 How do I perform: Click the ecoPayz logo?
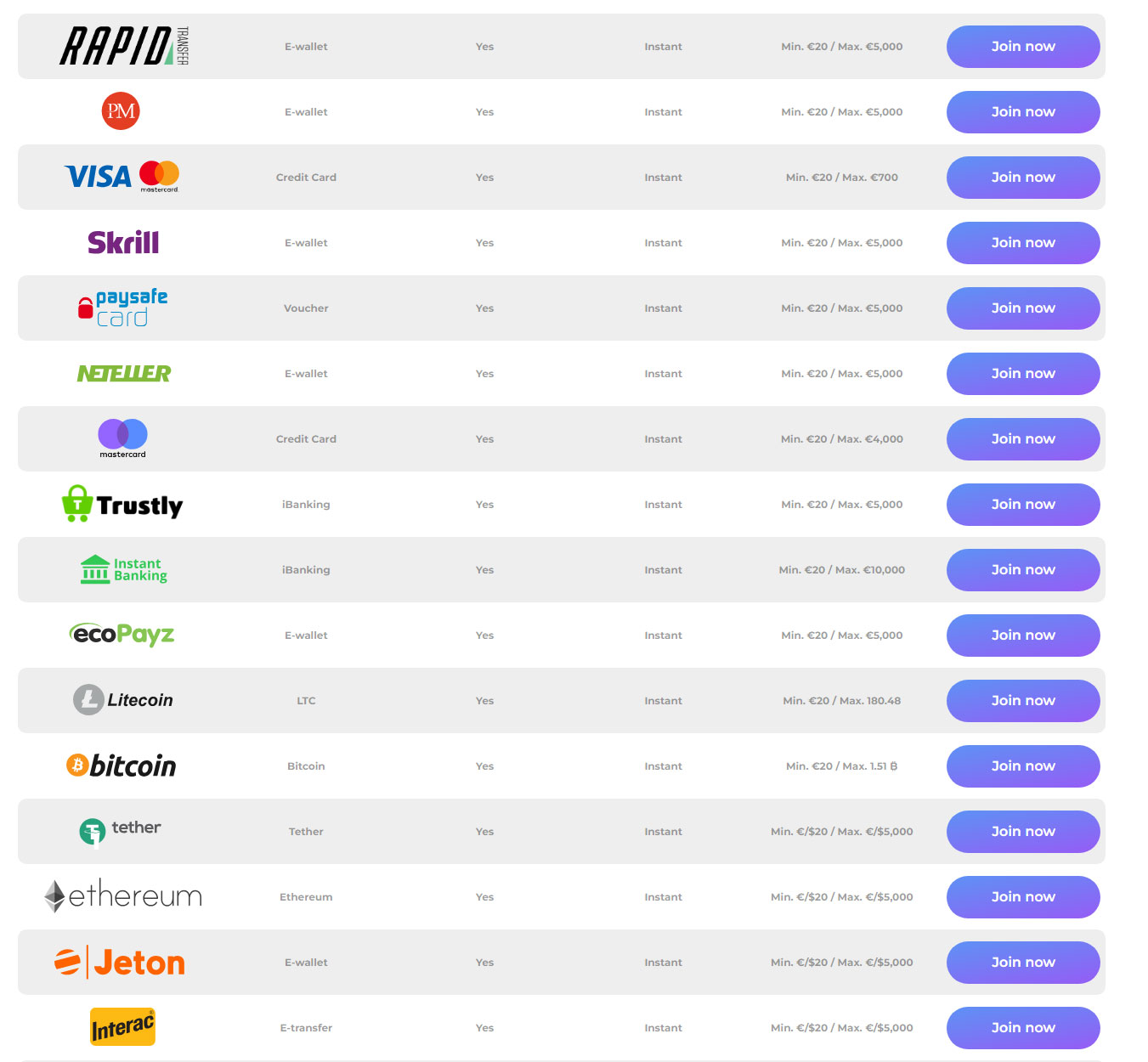(122, 635)
